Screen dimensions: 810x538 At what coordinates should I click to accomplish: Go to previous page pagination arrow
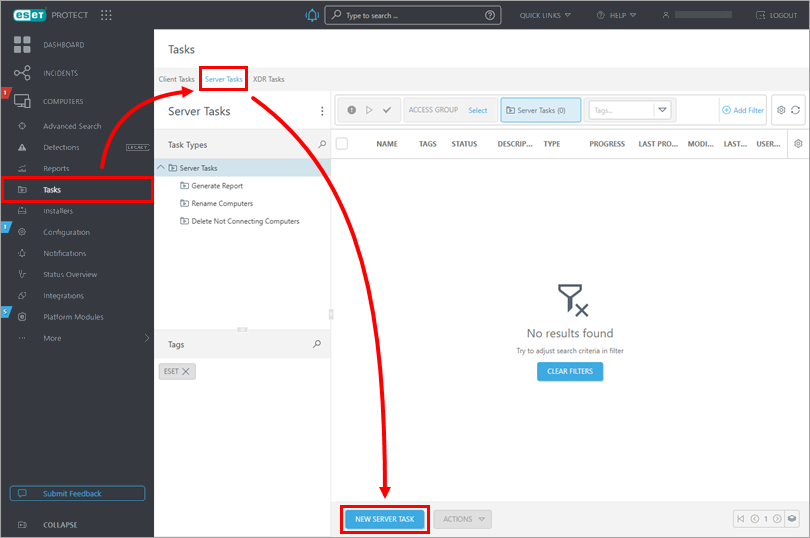755,519
